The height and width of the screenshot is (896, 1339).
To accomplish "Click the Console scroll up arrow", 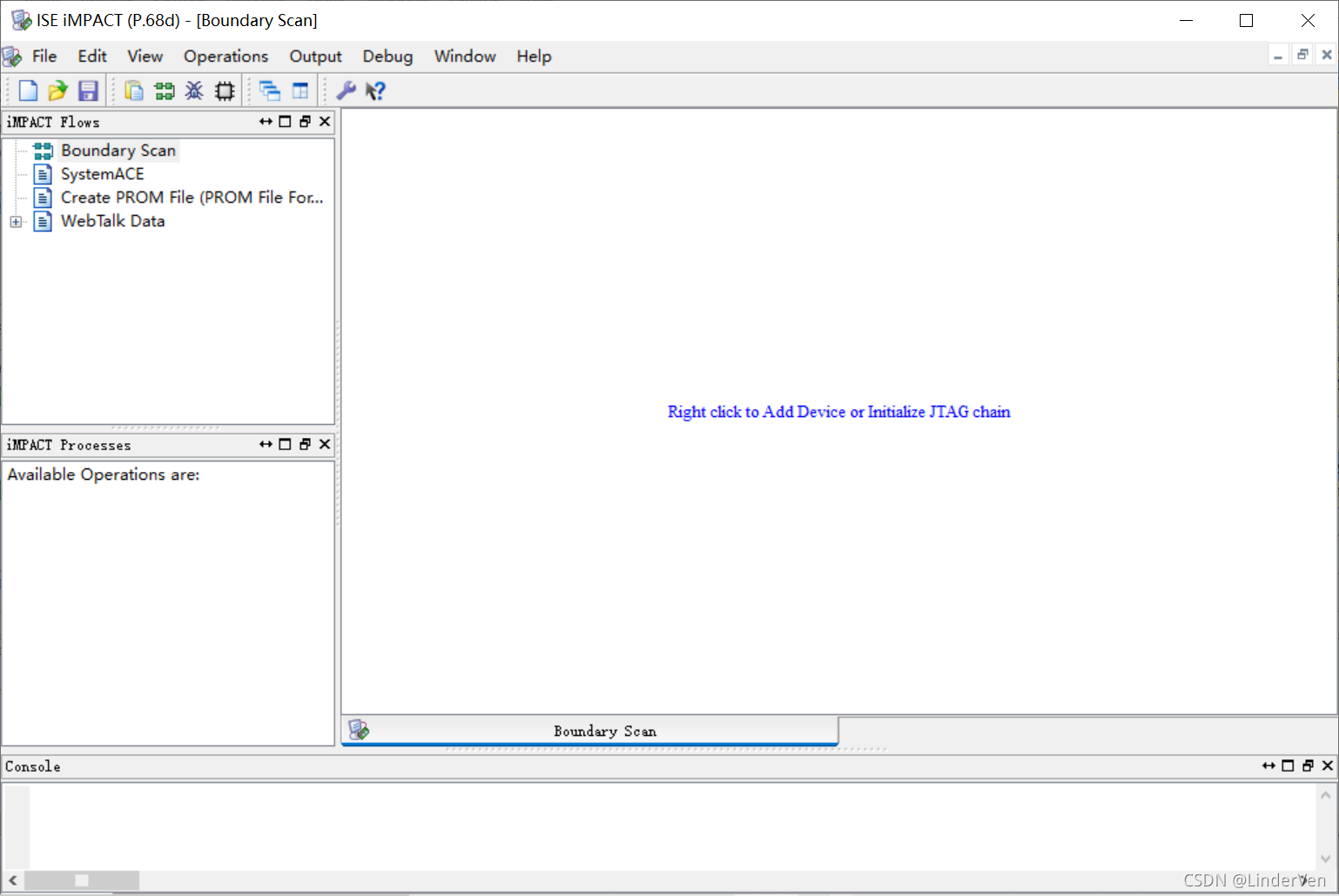I will pos(1325,795).
